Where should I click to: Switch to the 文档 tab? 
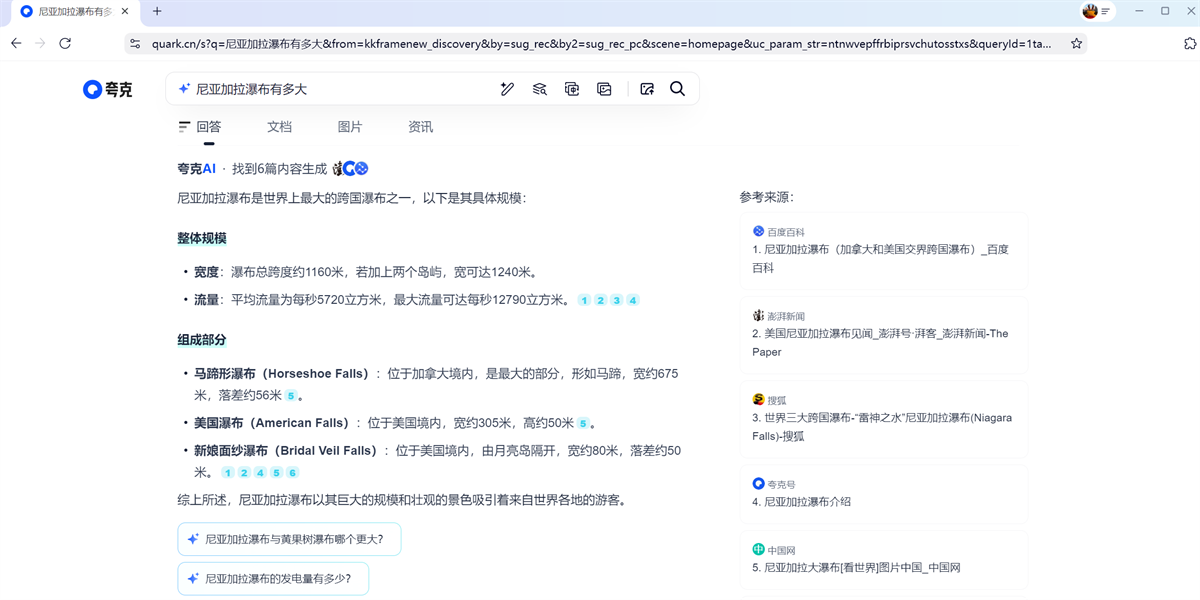279,127
